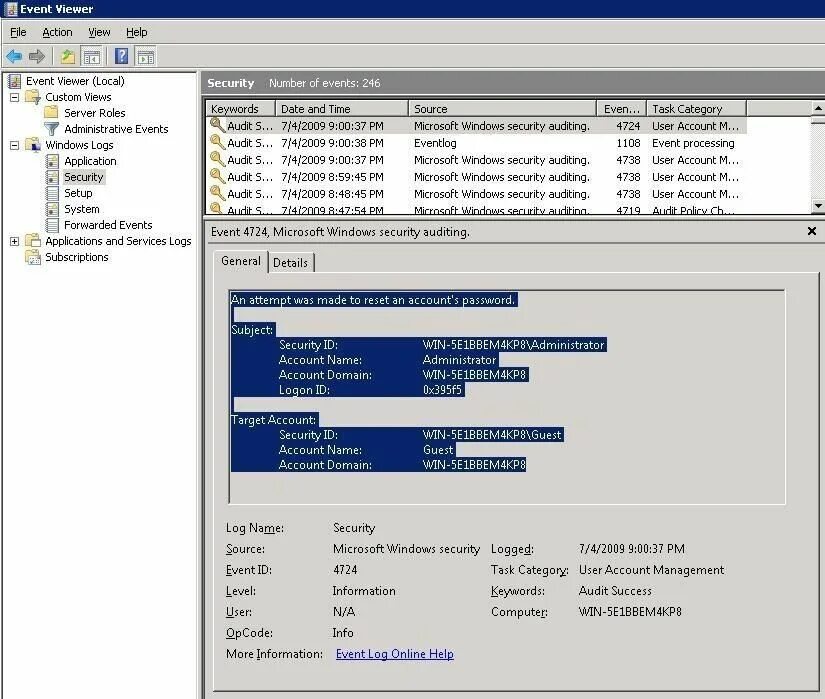Click the Application log icon
This screenshot has height=699, width=825.
(52, 161)
